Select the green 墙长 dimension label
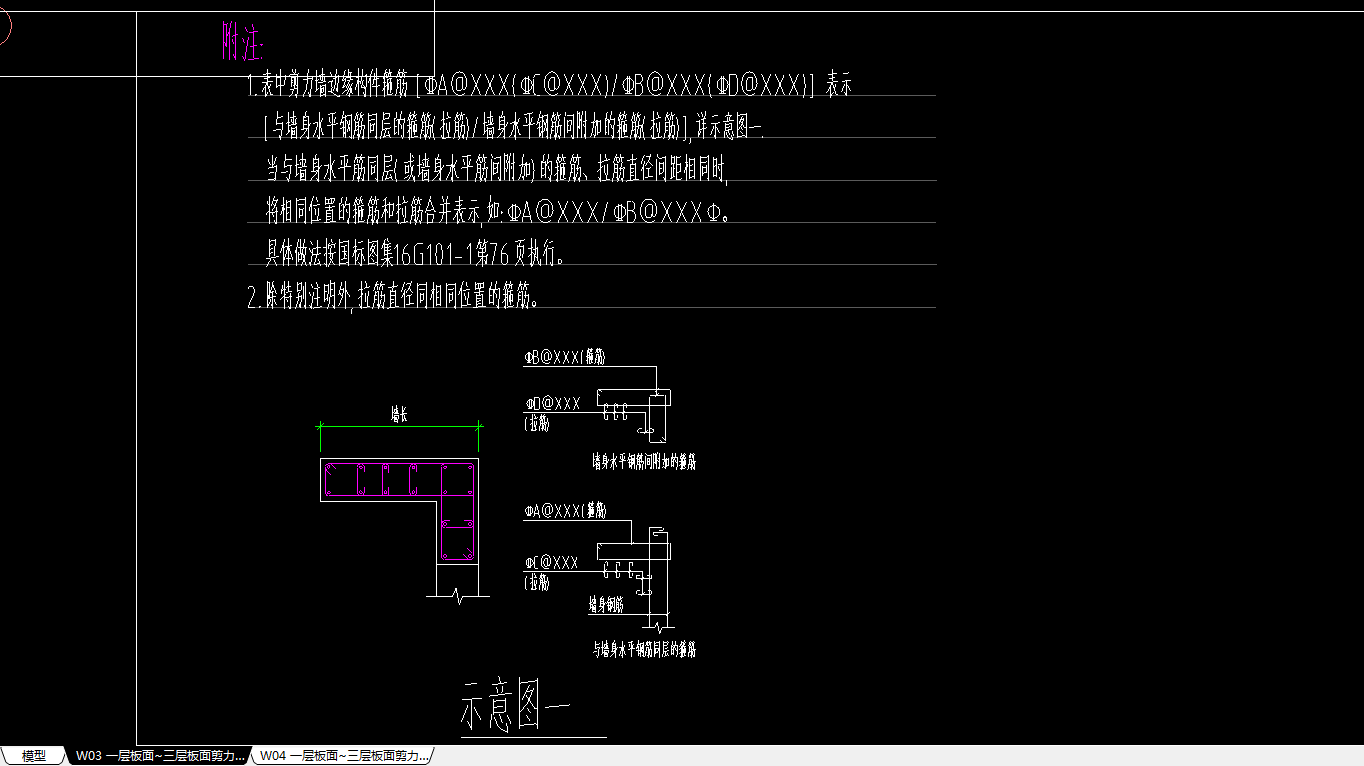 point(399,415)
